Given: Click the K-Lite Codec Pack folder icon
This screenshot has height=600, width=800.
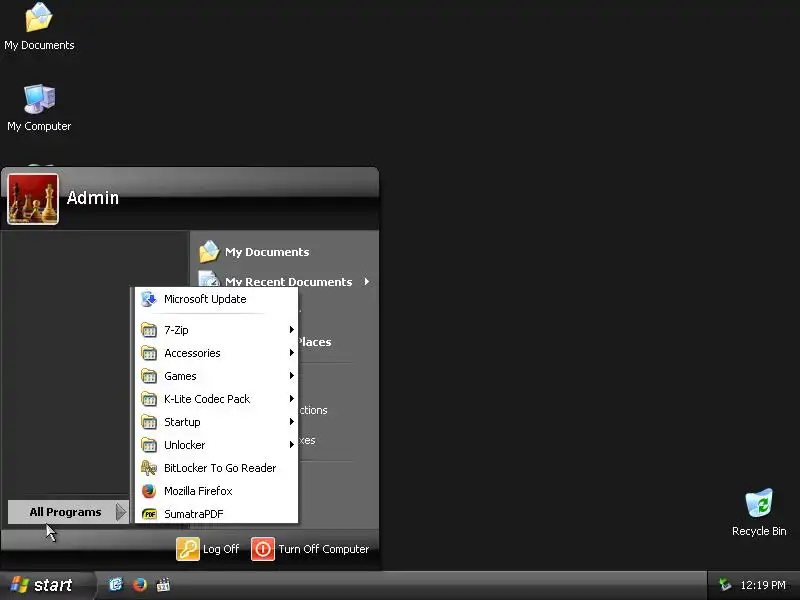Looking at the screenshot, I should (148, 399).
